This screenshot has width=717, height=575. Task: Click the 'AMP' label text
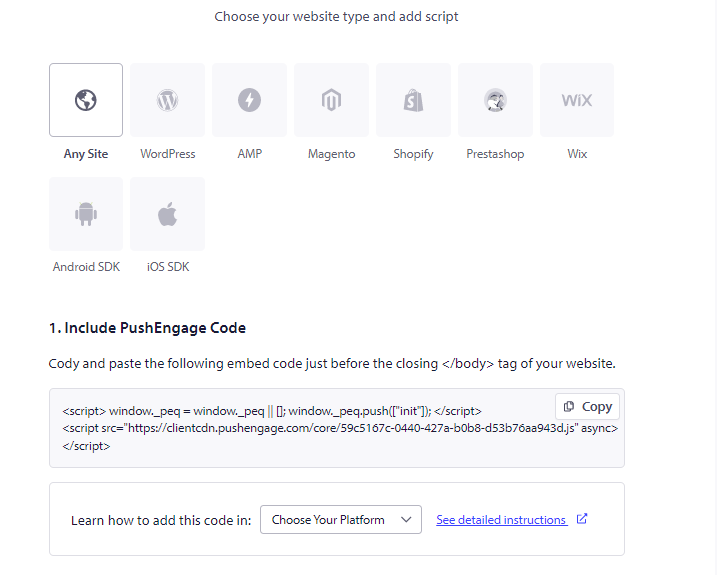250,154
